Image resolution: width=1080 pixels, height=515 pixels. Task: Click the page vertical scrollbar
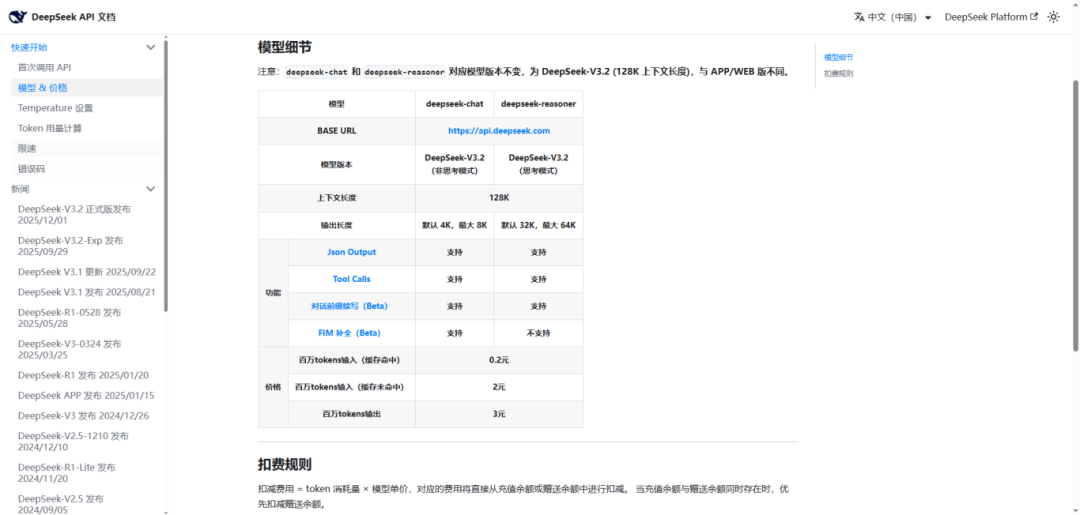(x=1076, y=217)
